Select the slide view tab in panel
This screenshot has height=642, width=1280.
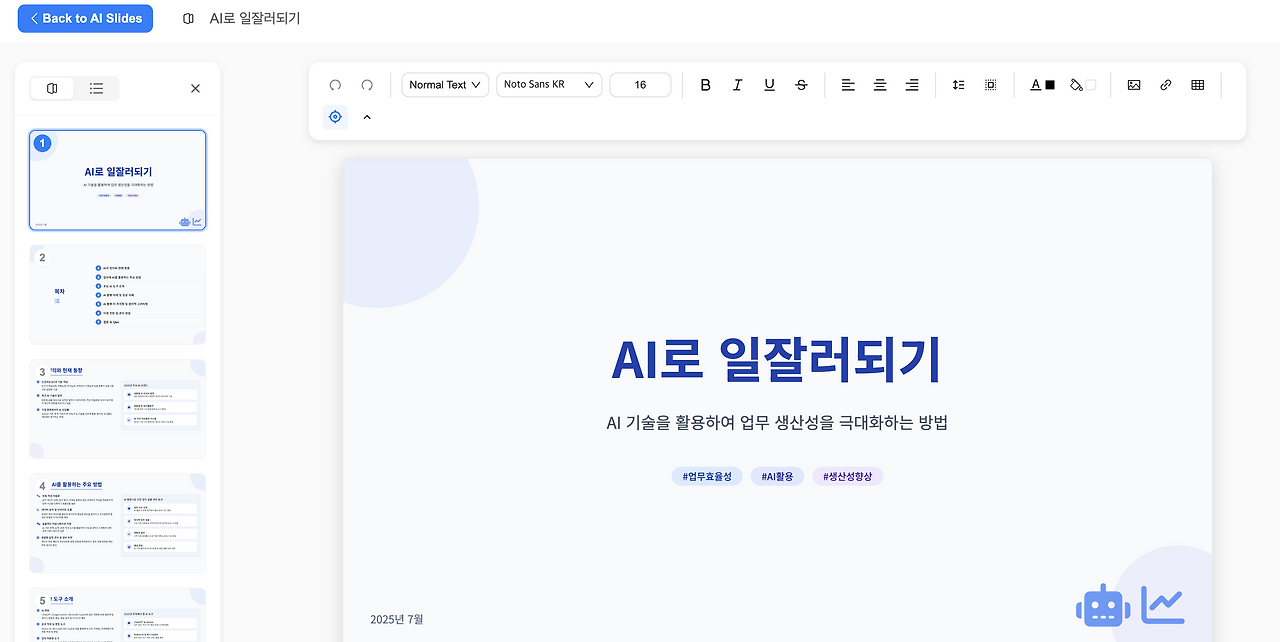coord(52,88)
